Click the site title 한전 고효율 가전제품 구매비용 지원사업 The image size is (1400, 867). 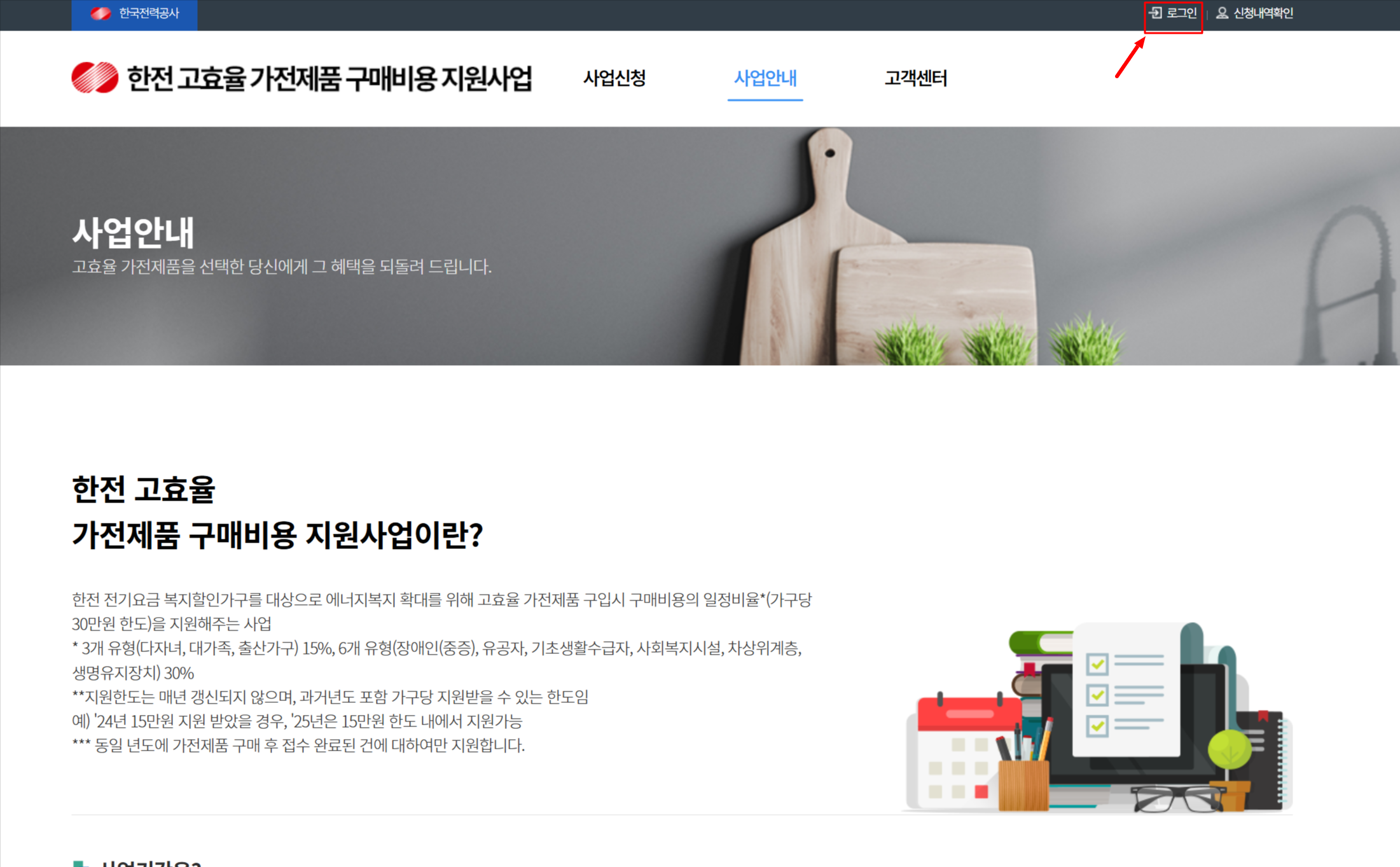pos(329,78)
